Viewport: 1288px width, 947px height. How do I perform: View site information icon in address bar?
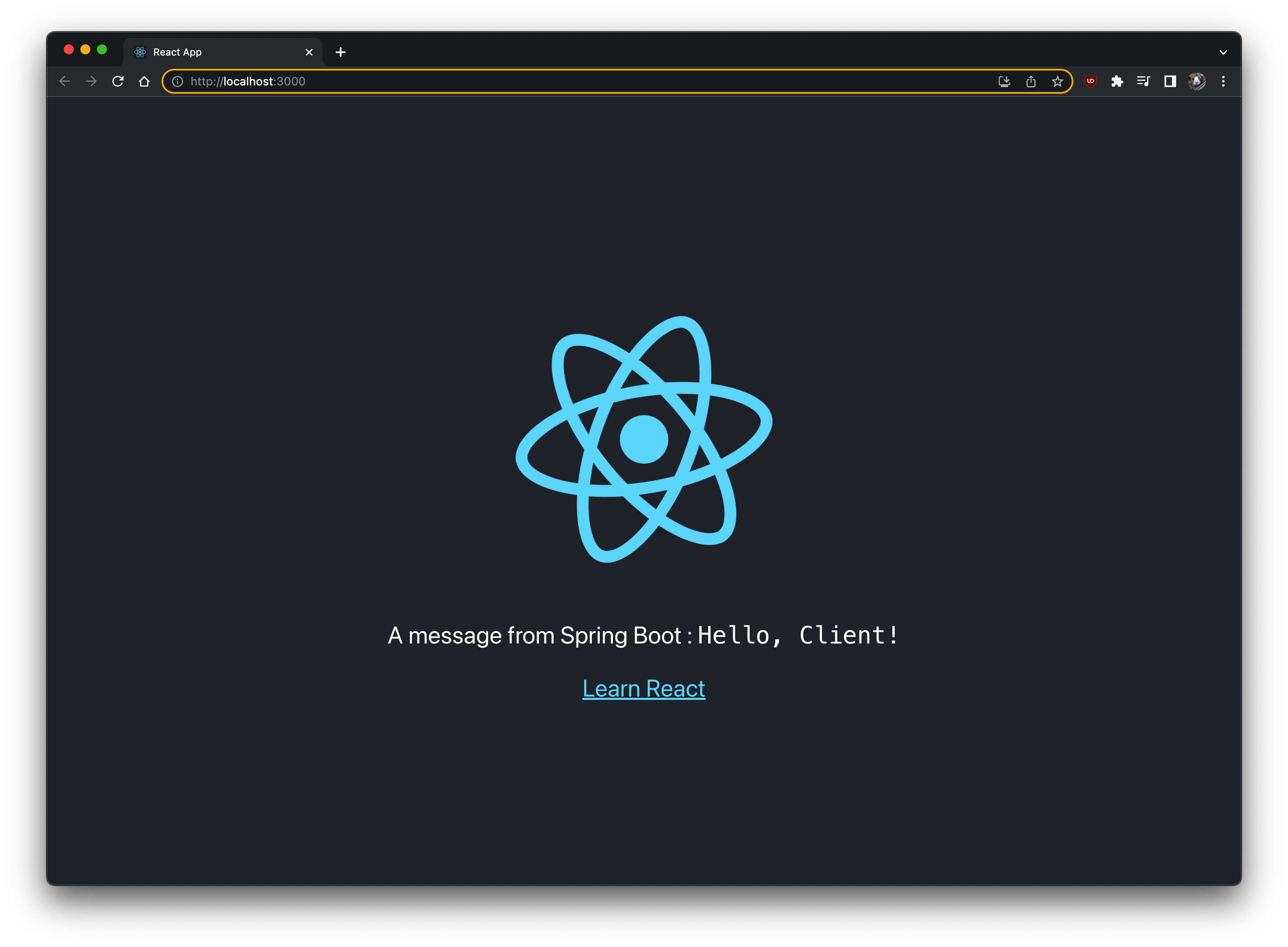pos(178,81)
